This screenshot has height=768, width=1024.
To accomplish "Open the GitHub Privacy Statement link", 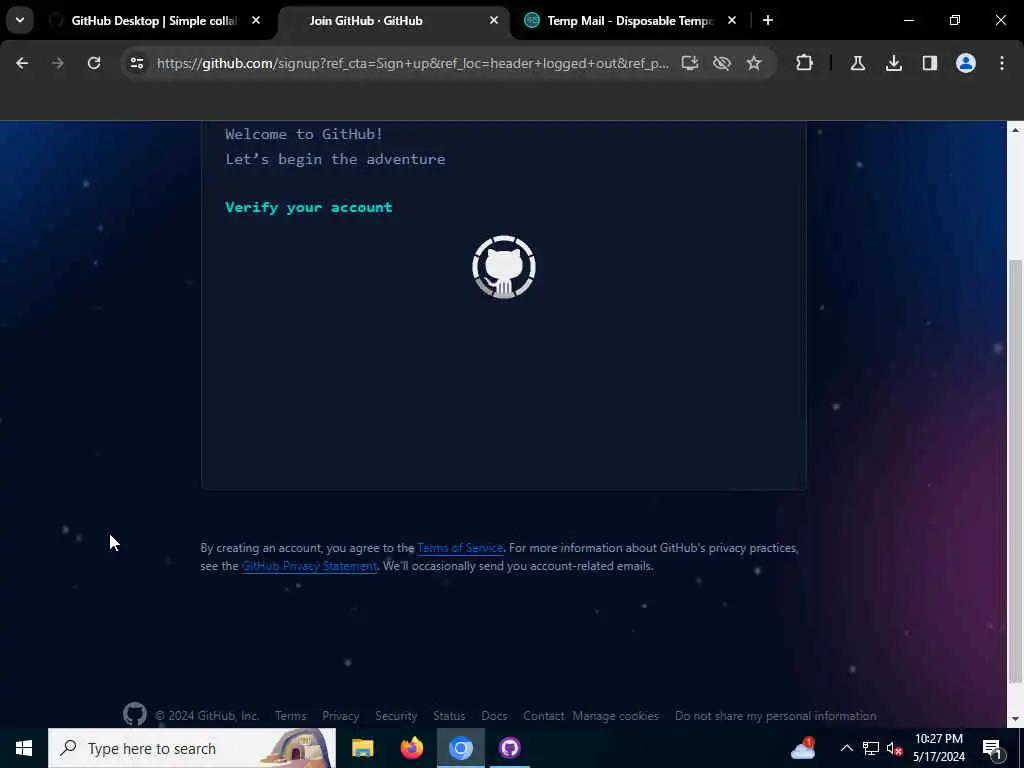I will 310,566.
